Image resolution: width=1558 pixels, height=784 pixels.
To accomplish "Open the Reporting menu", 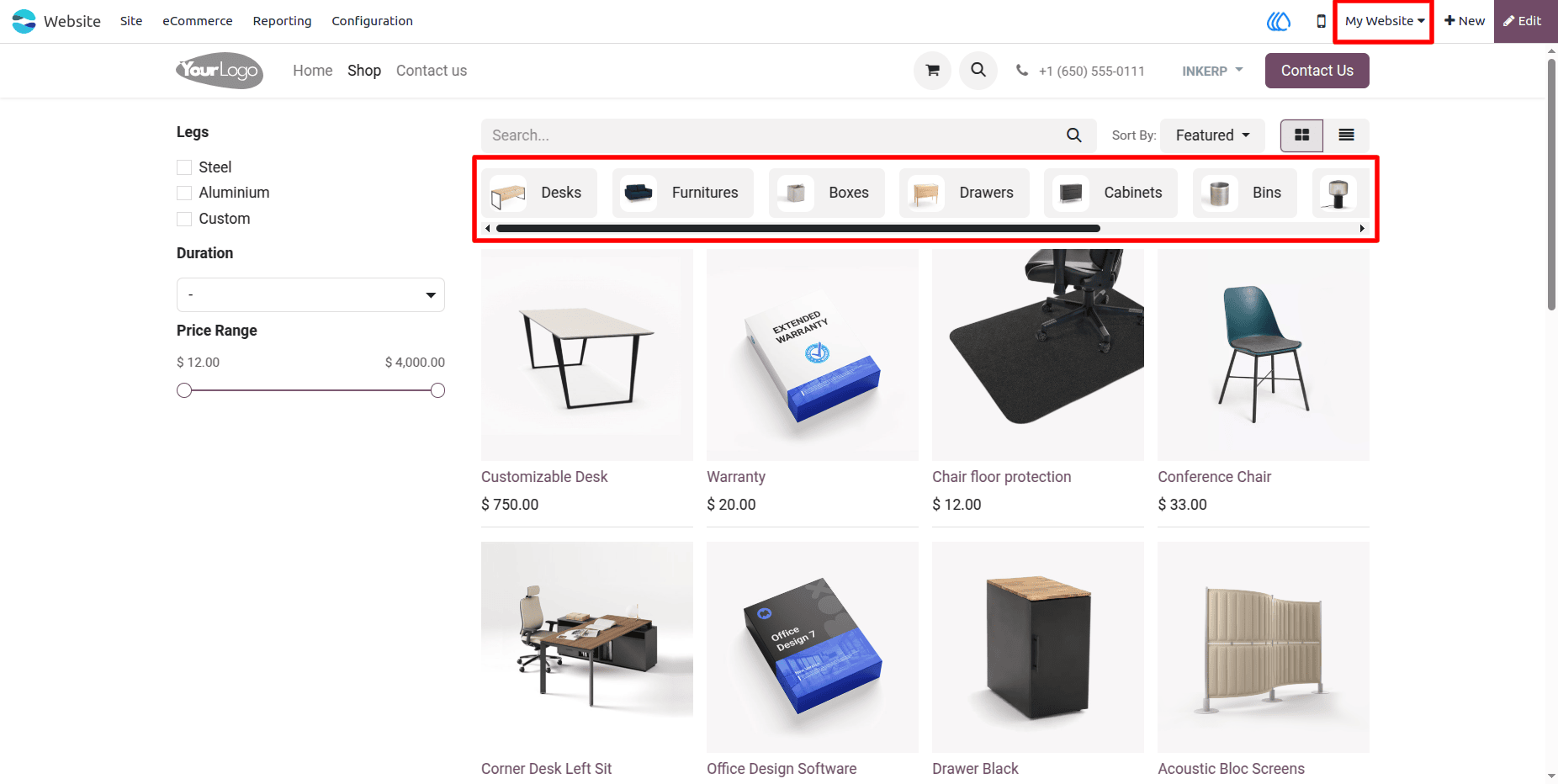I will (x=282, y=21).
